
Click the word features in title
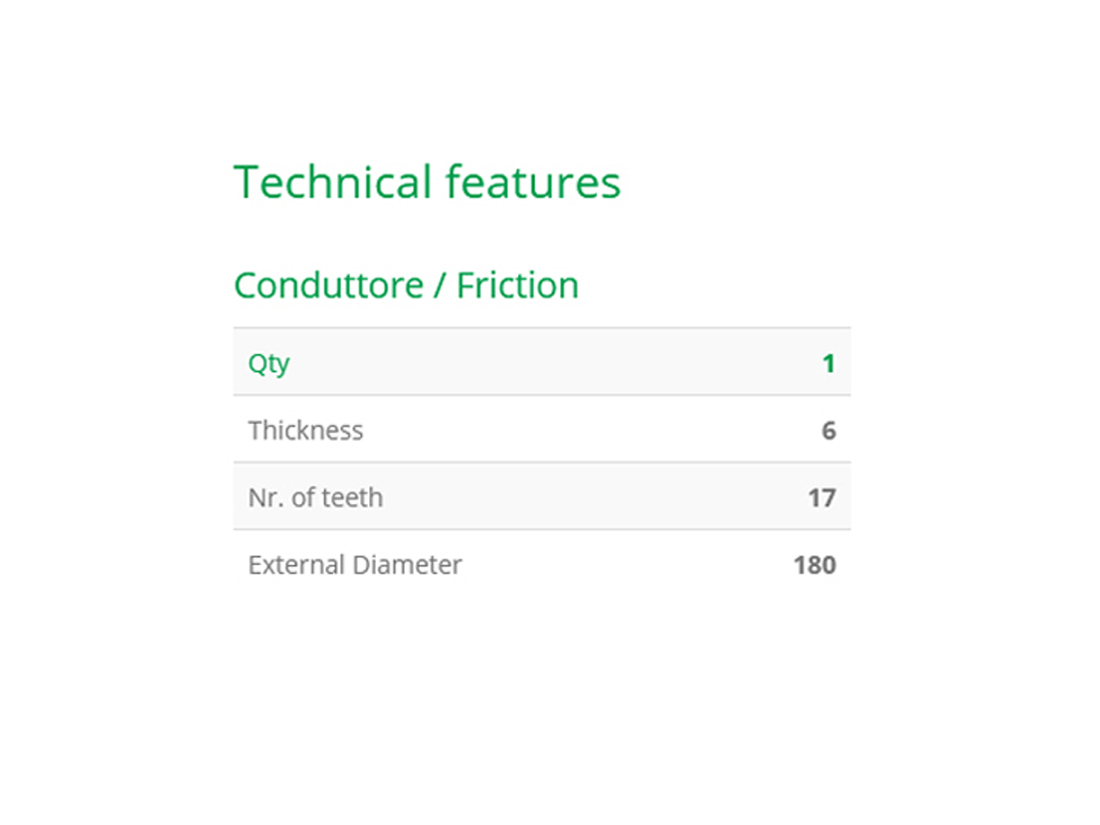point(533,182)
